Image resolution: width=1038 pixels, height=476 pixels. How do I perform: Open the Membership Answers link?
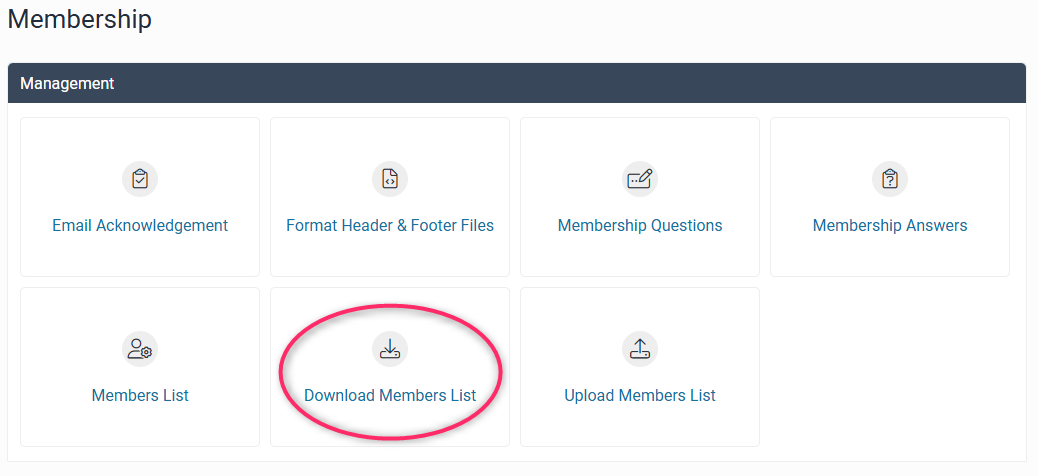point(890,226)
